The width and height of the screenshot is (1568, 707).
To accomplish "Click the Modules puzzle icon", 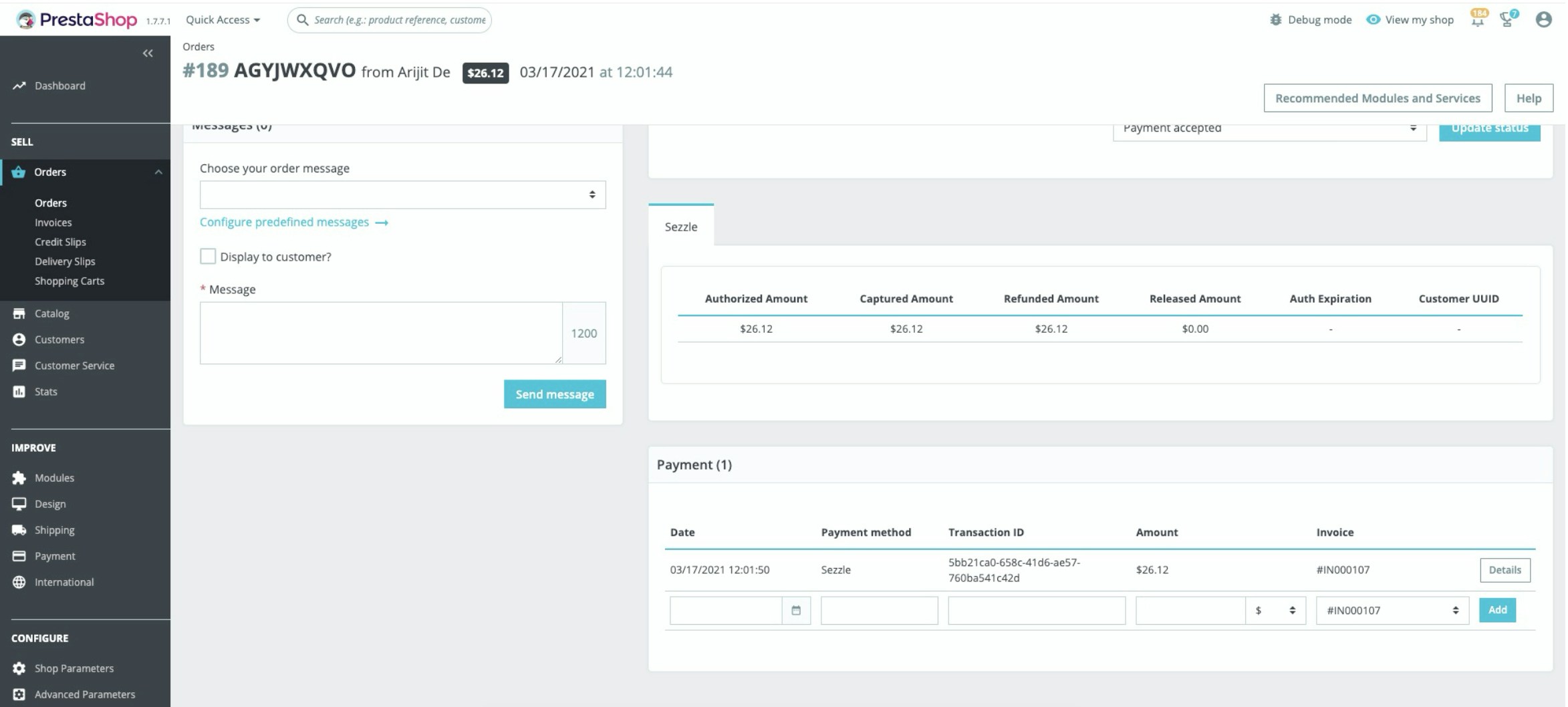I will [x=19, y=478].
